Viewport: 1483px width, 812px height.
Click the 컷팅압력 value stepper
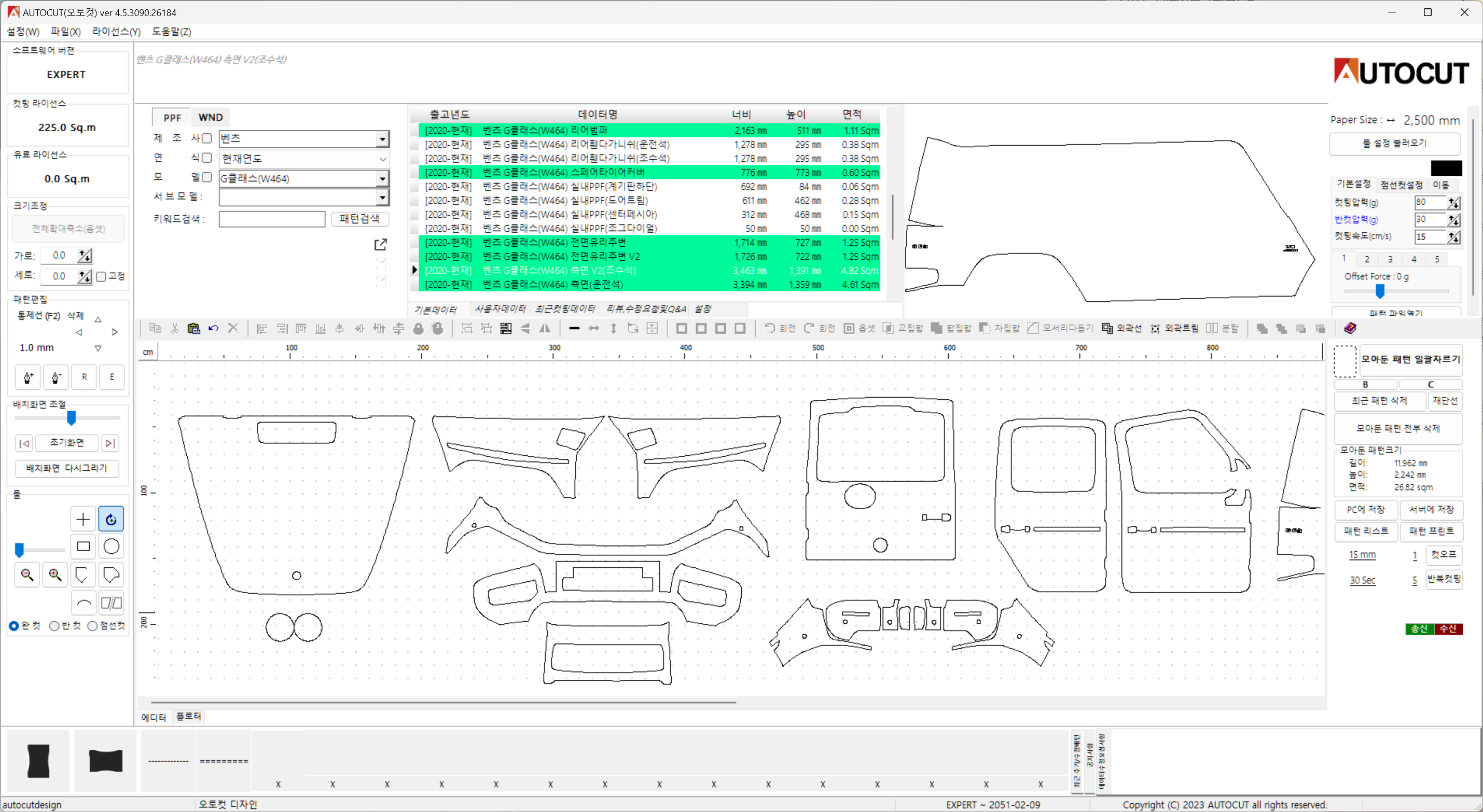click(1453, 203)
